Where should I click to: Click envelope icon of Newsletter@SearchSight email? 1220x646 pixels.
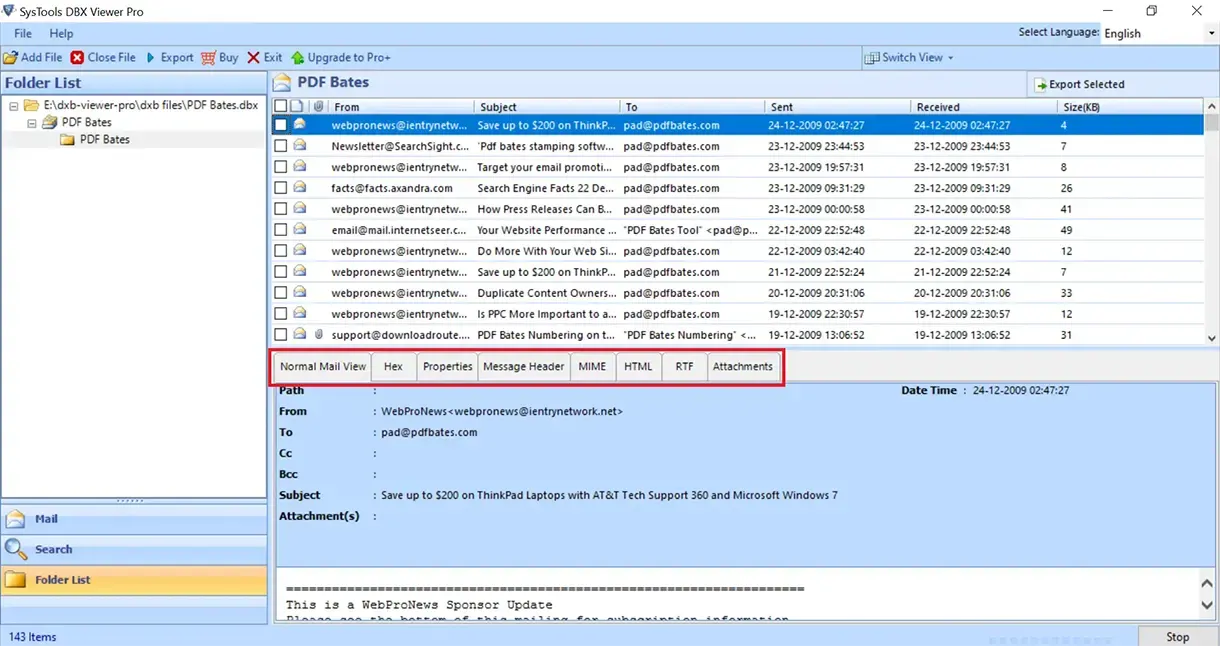coord(299,146)
